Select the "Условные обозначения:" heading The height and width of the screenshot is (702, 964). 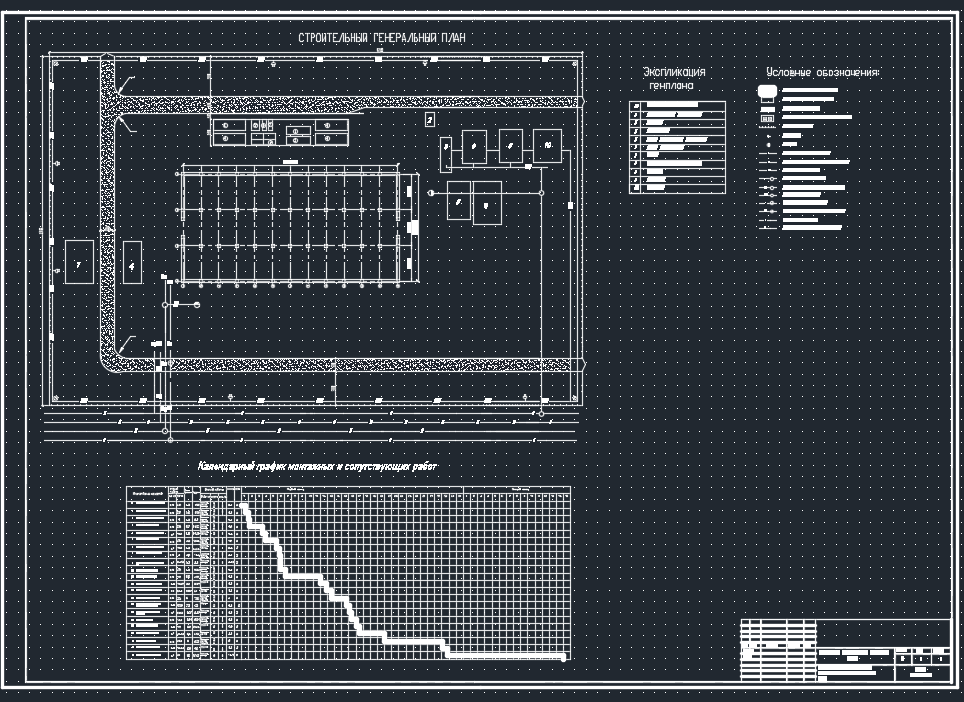[823, 73]
